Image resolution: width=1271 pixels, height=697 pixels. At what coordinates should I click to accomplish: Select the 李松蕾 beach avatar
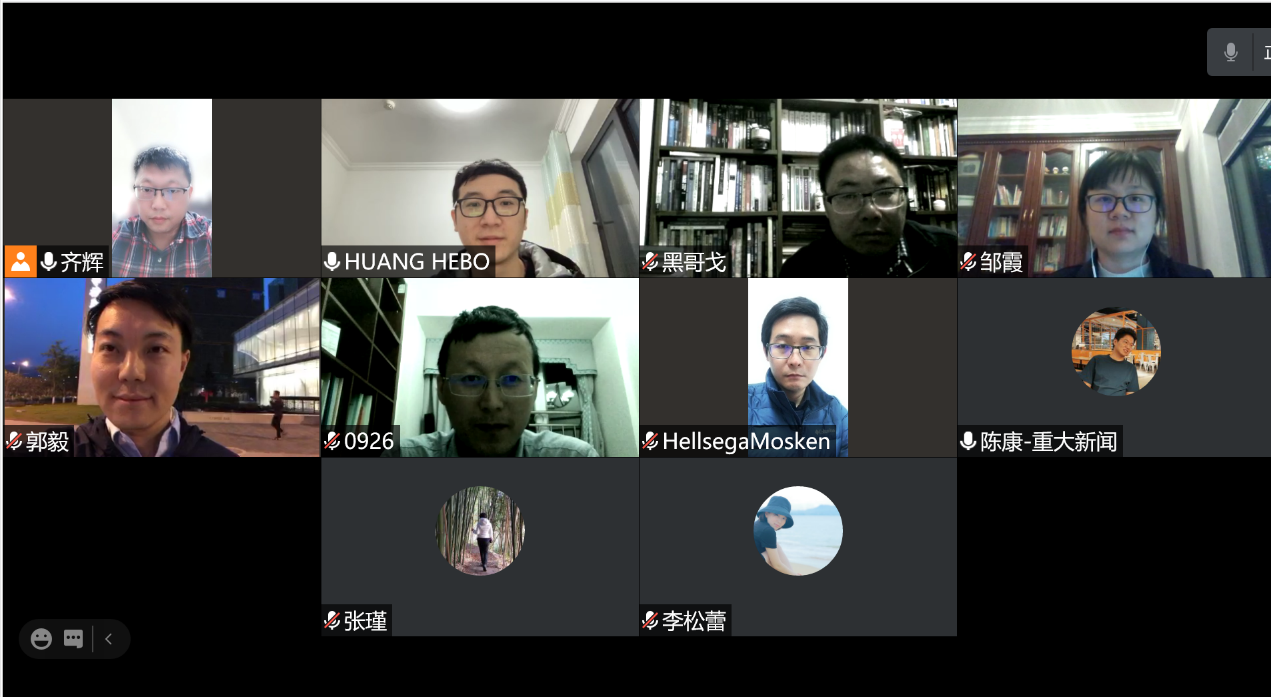798,531
